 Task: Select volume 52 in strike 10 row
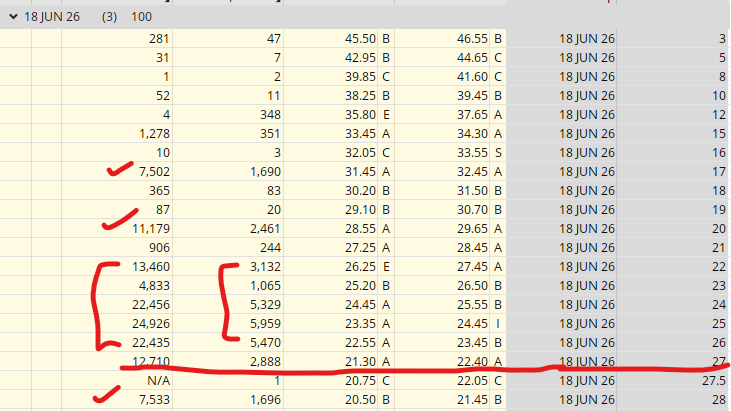[163, 96]
